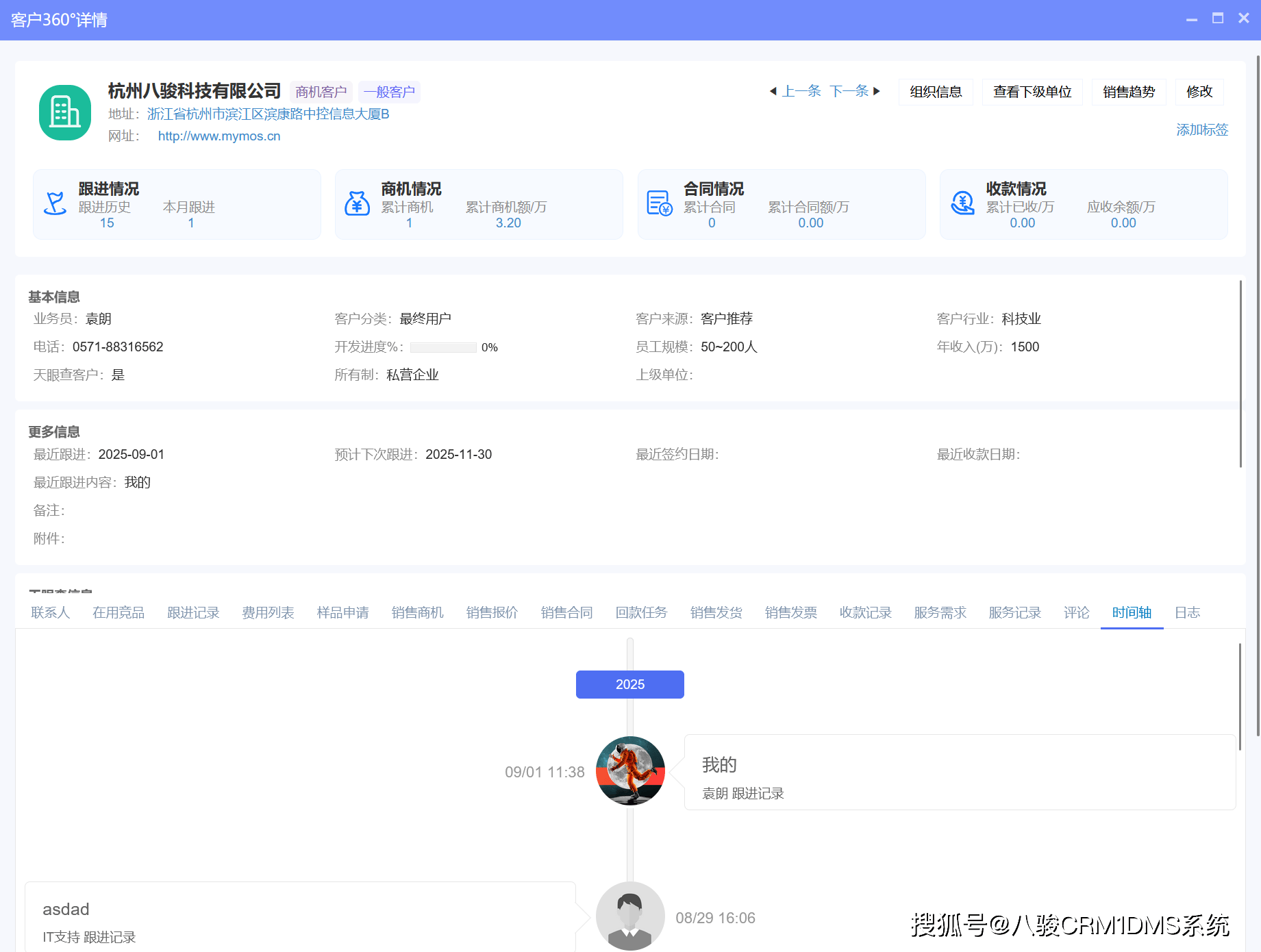The image size is (1261, 952).
Task: Click the 开发进度 progress bar
Action: coord(443,347)
